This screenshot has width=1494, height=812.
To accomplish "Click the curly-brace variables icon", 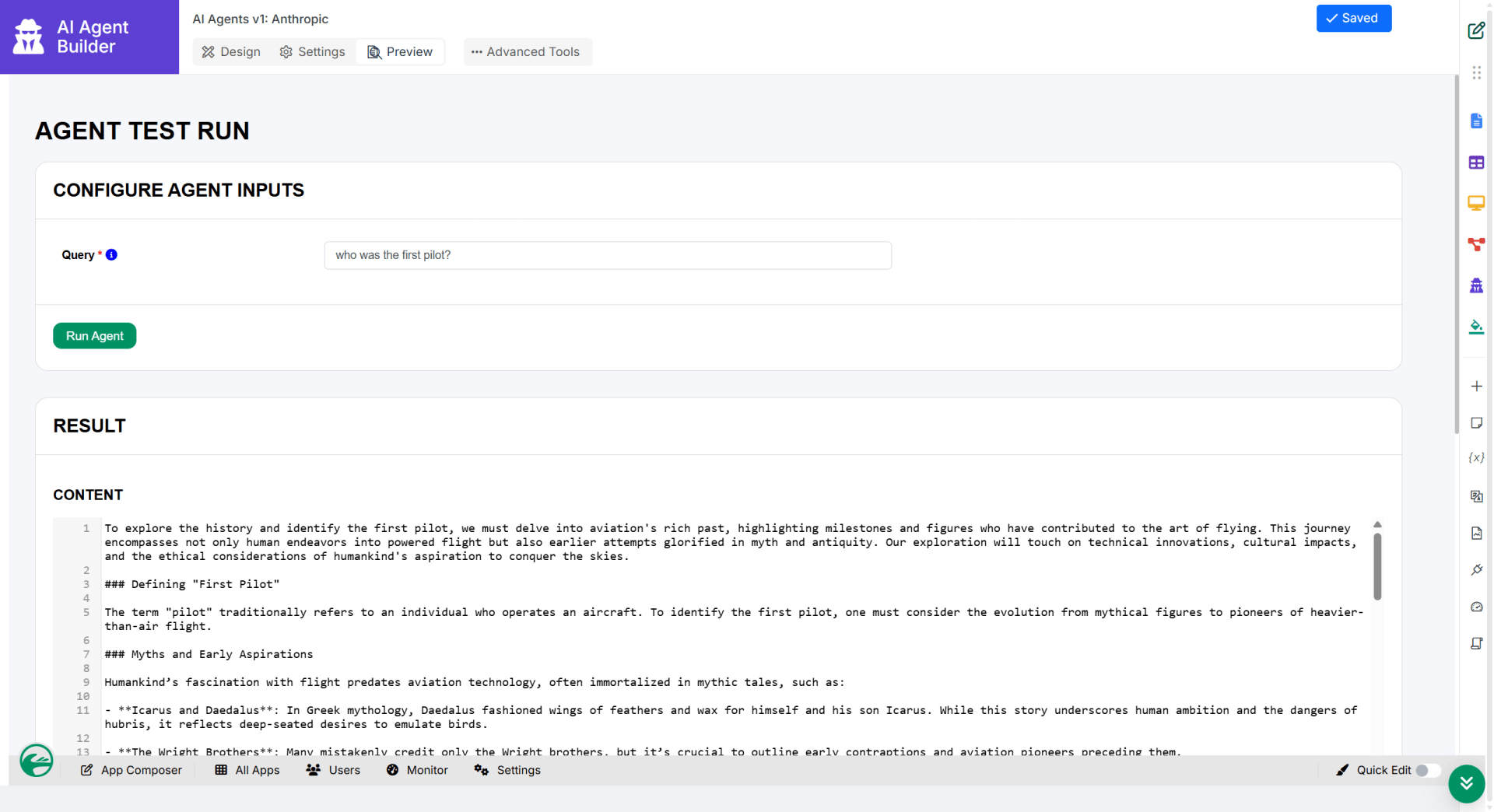I will click(1475, 458).
